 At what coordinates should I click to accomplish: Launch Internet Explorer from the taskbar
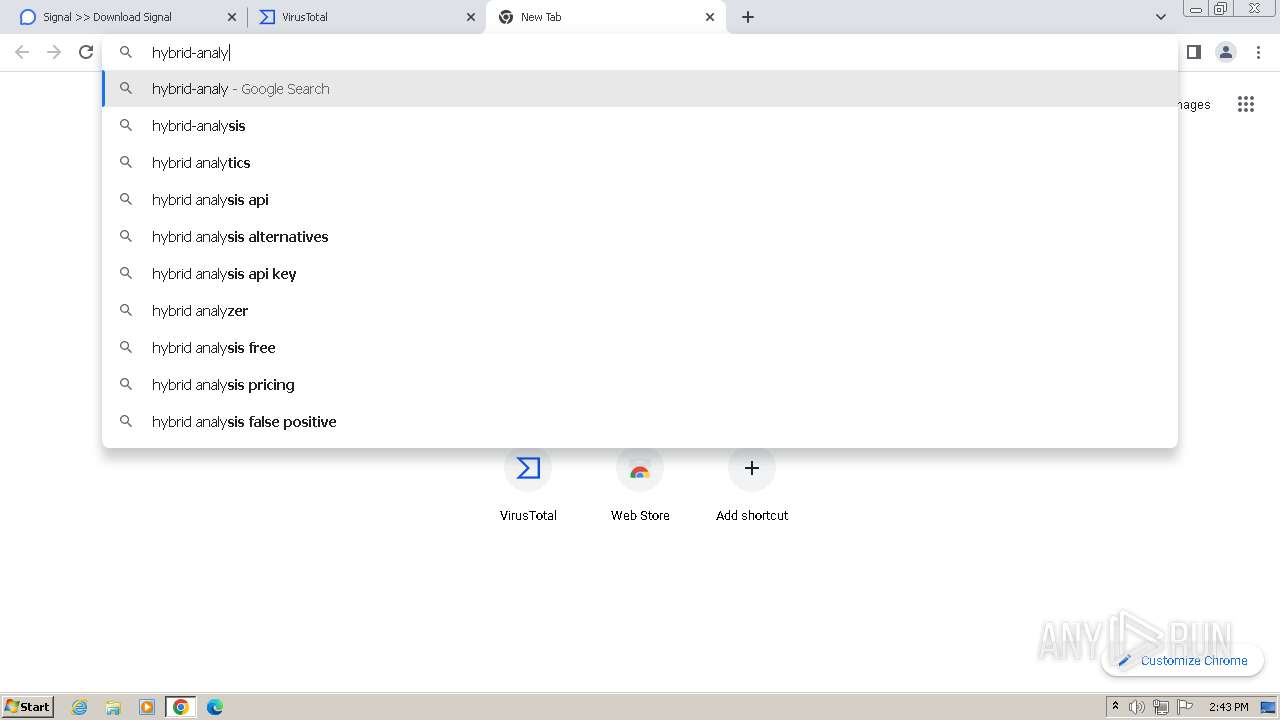click(x=80, y=707)
